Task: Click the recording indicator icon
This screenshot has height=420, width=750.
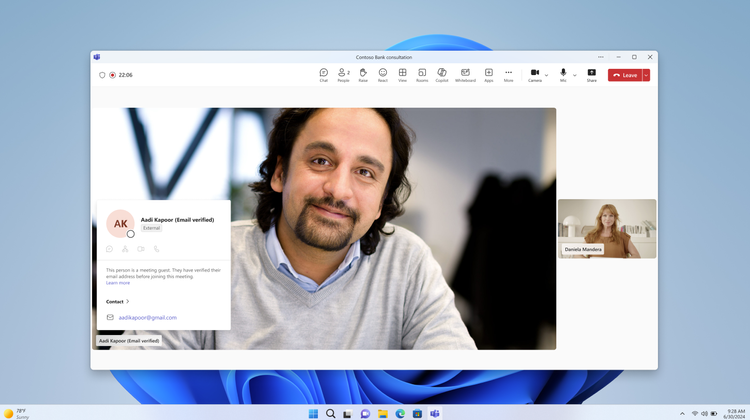Action: coord(112,75)
